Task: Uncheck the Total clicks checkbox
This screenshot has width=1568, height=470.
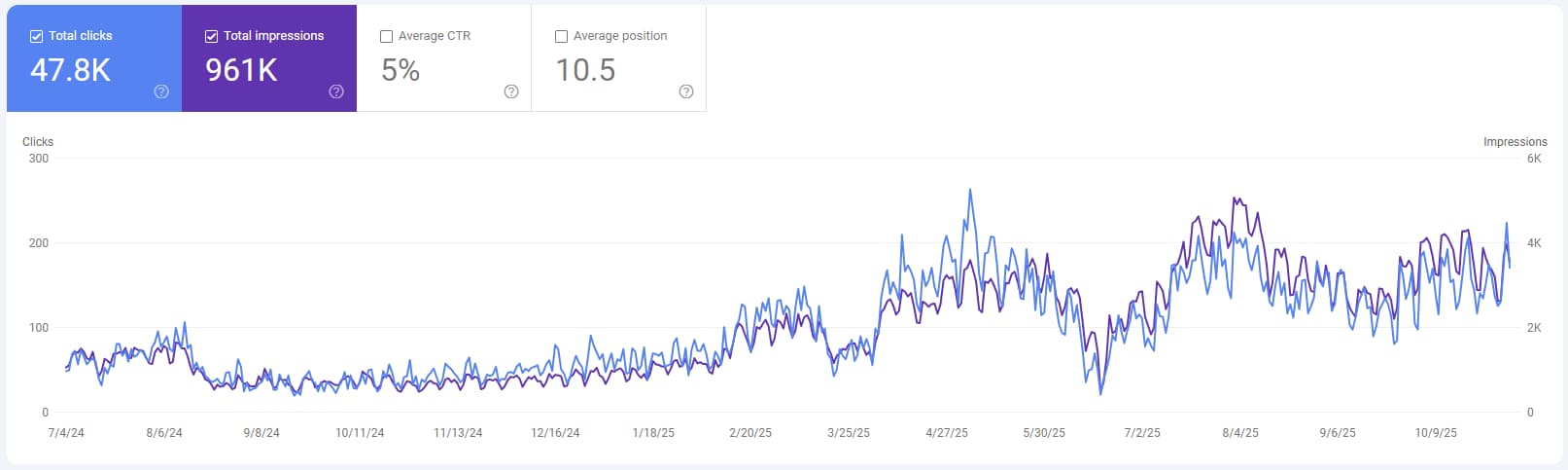Action: tap(37, 36)
